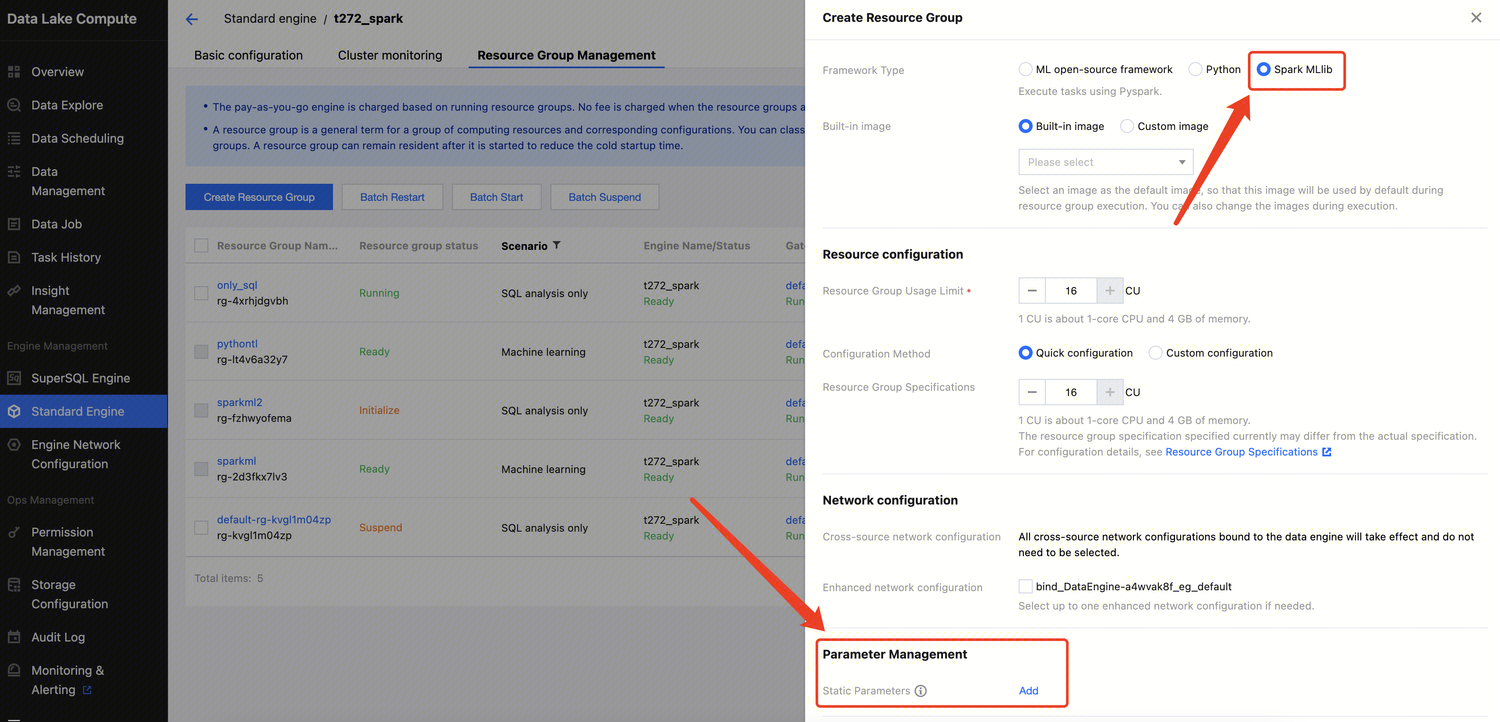Increase Resource Group Usage Limit with plus

pos(1110,291)
